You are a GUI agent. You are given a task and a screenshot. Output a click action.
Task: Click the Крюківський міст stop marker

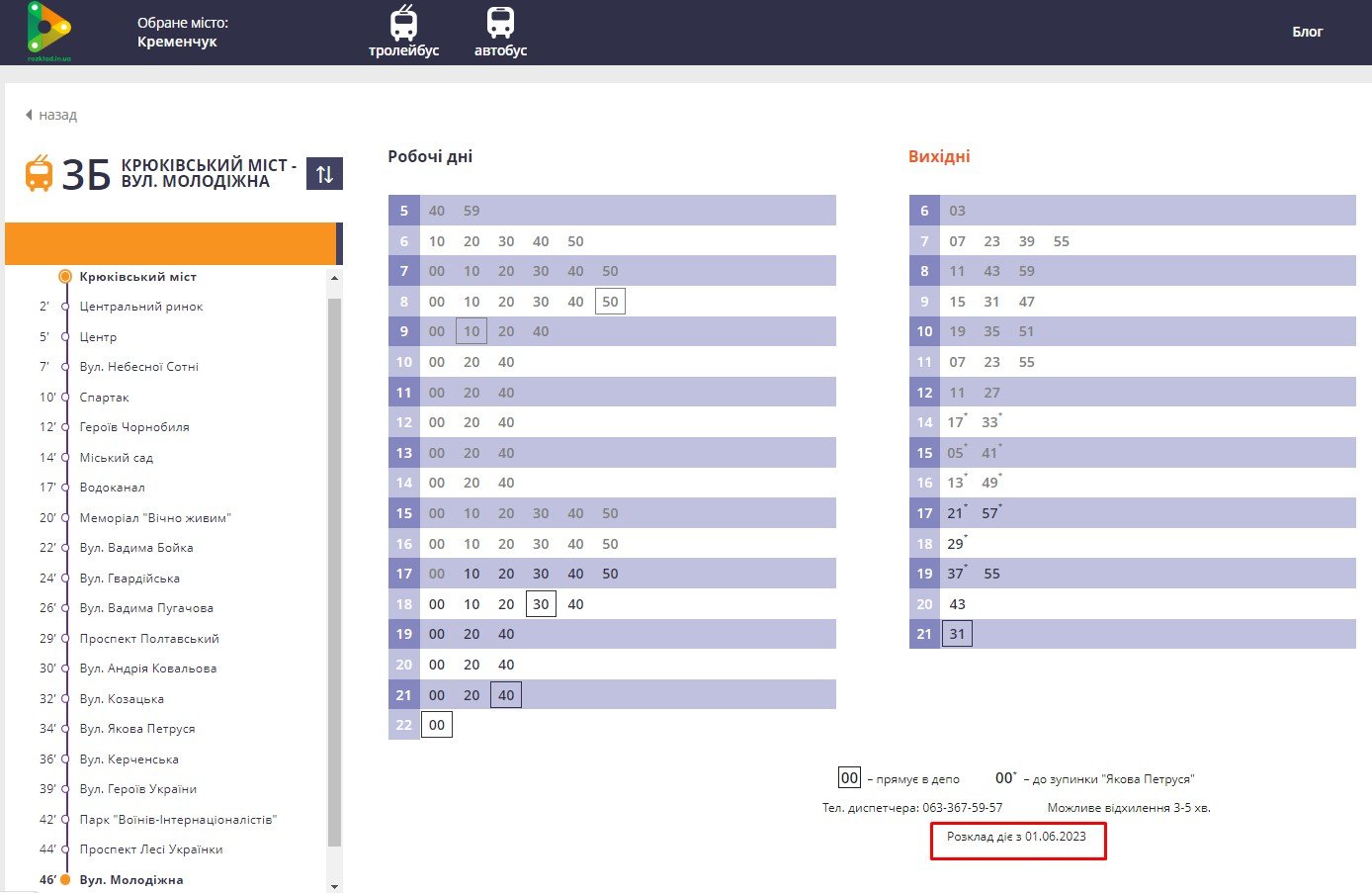[x=65, y=277]
